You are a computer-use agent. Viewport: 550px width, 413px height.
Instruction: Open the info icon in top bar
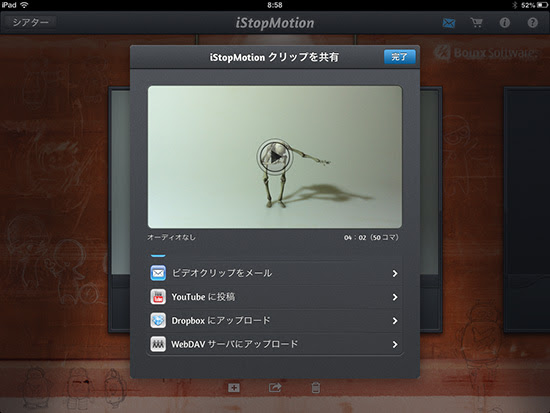click(x=504, y=23)
